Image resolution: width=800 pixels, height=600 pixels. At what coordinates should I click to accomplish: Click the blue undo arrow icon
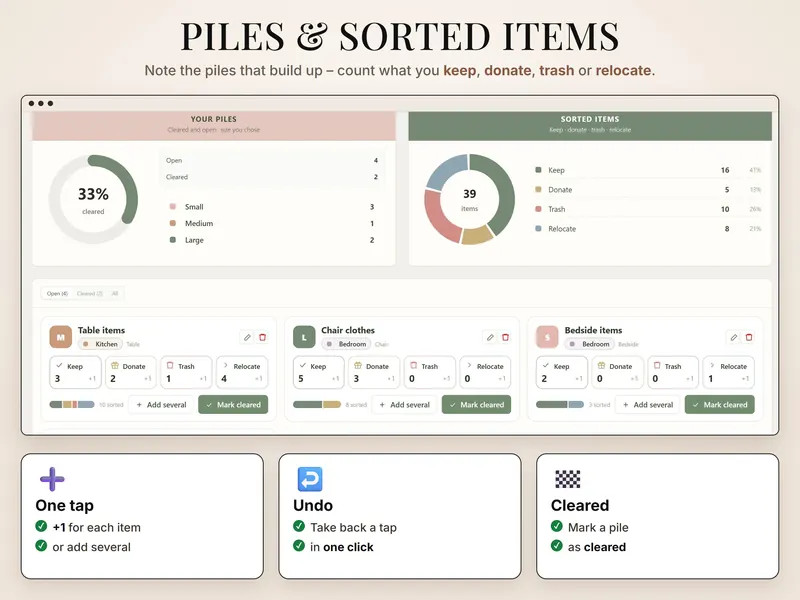point(310,479)
